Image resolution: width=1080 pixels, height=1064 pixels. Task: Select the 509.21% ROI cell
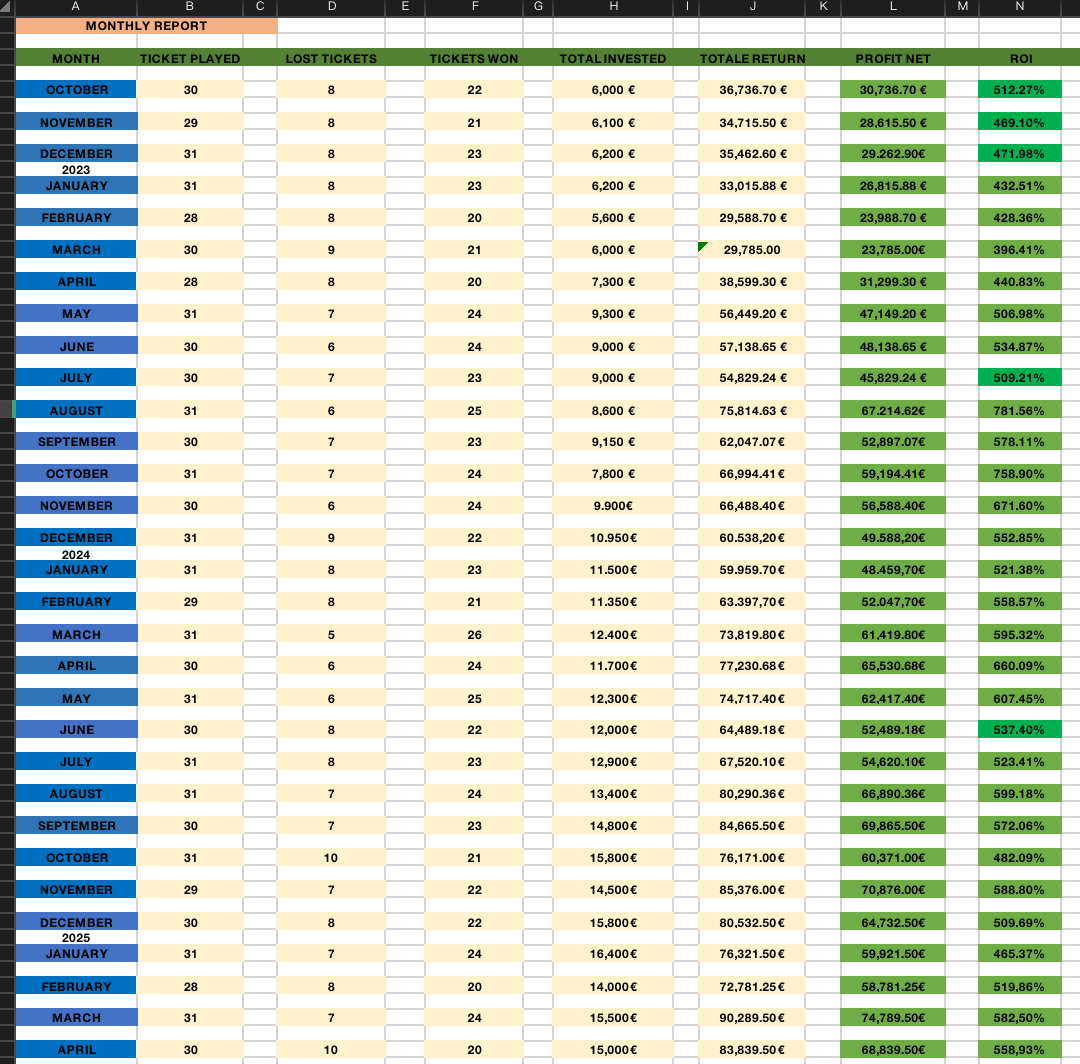(x=1019, y=377)
